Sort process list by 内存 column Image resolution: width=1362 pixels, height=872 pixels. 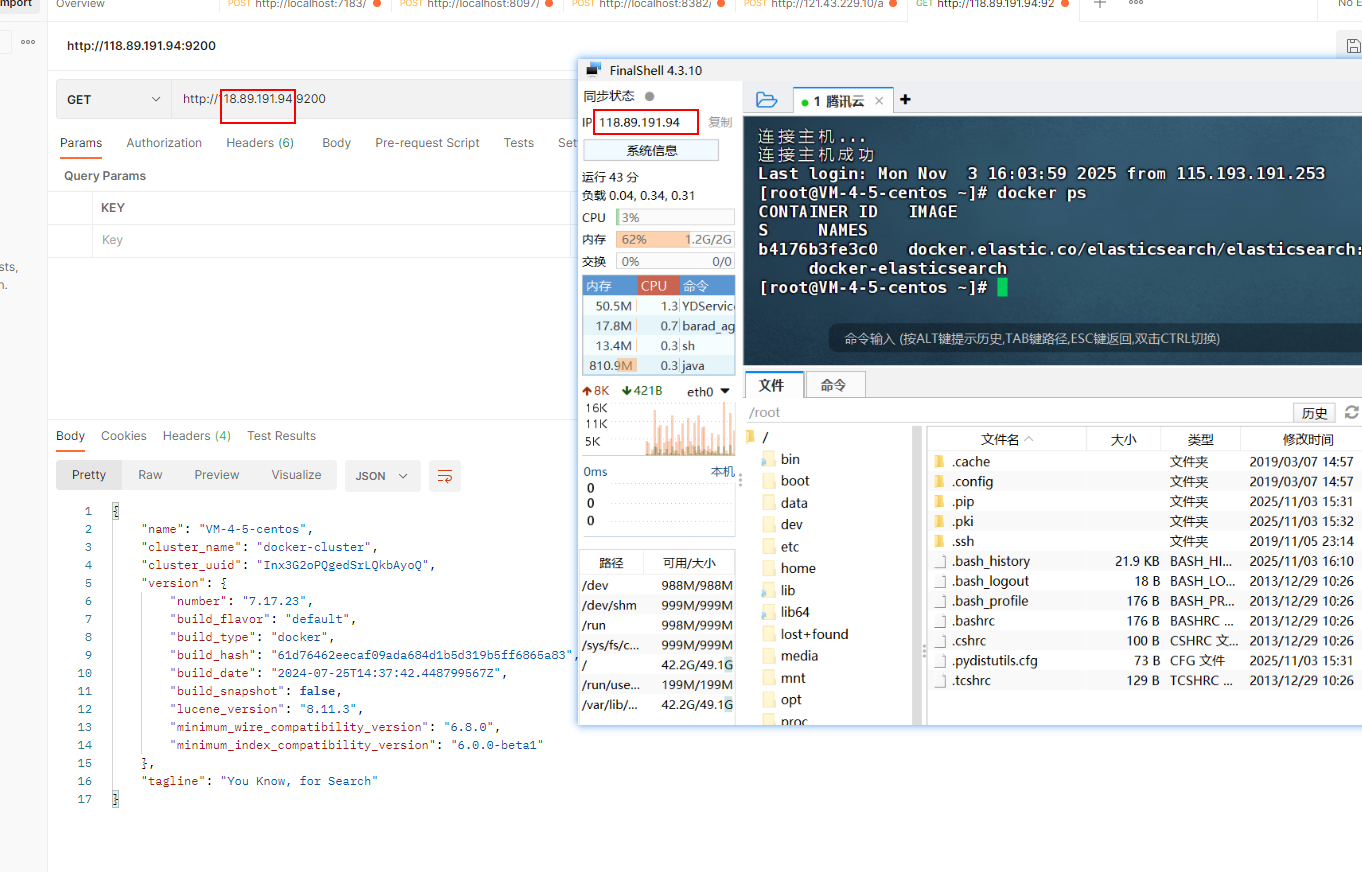click(609, 285)
